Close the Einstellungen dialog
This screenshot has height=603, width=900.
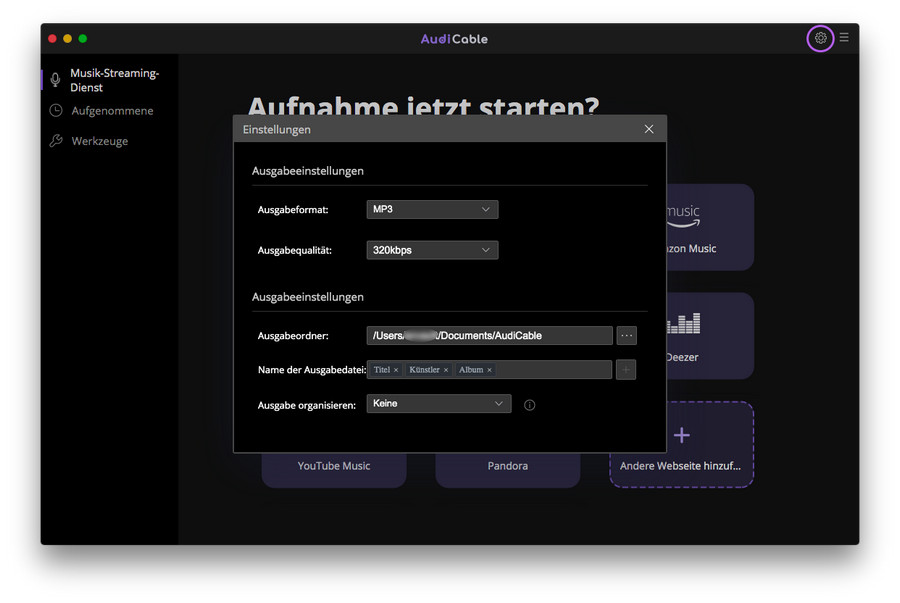click(x=649, y=129)
